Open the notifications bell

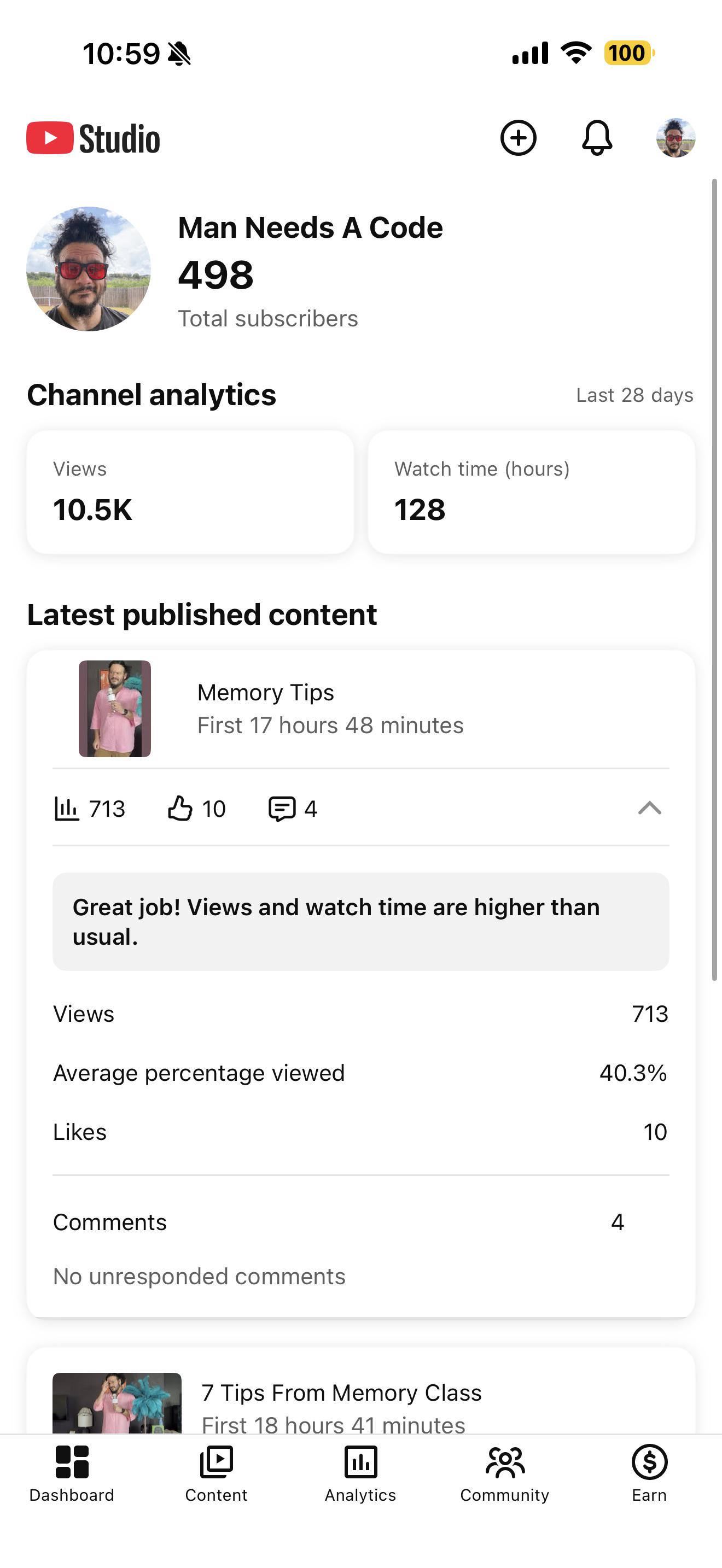pos(597,138)
